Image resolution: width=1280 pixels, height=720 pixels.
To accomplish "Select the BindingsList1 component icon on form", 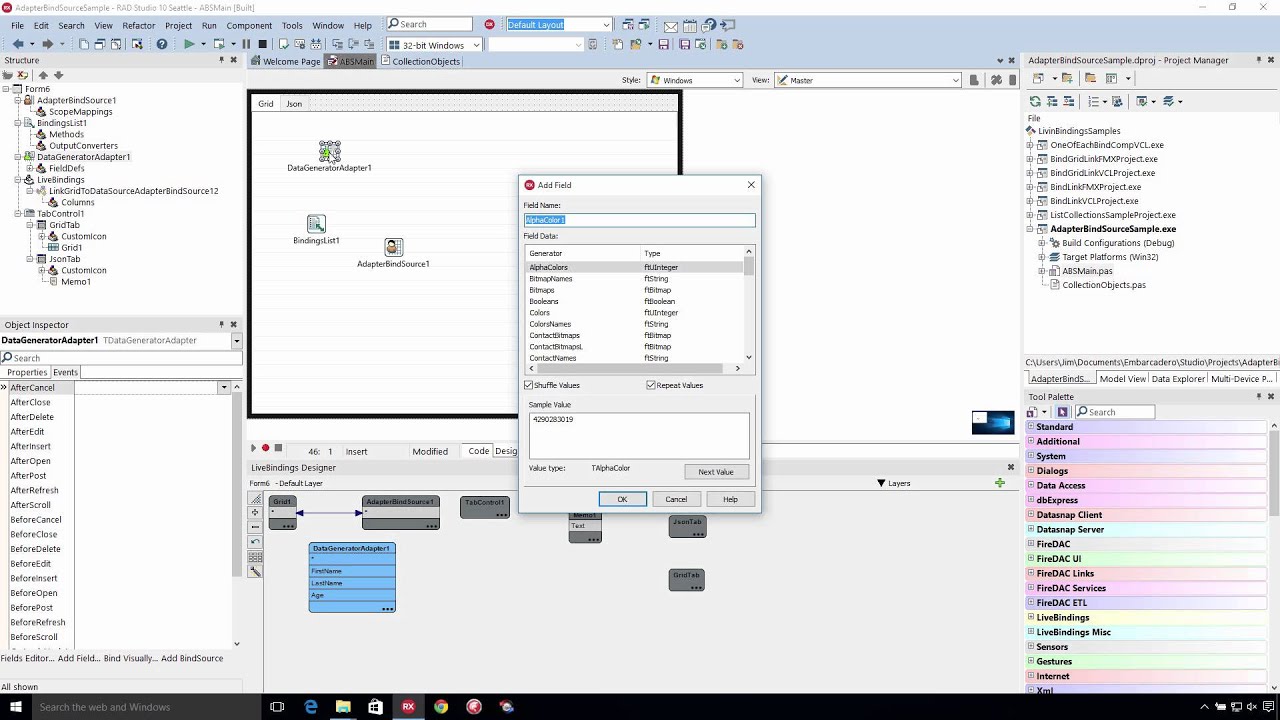I will pos(316,224).
